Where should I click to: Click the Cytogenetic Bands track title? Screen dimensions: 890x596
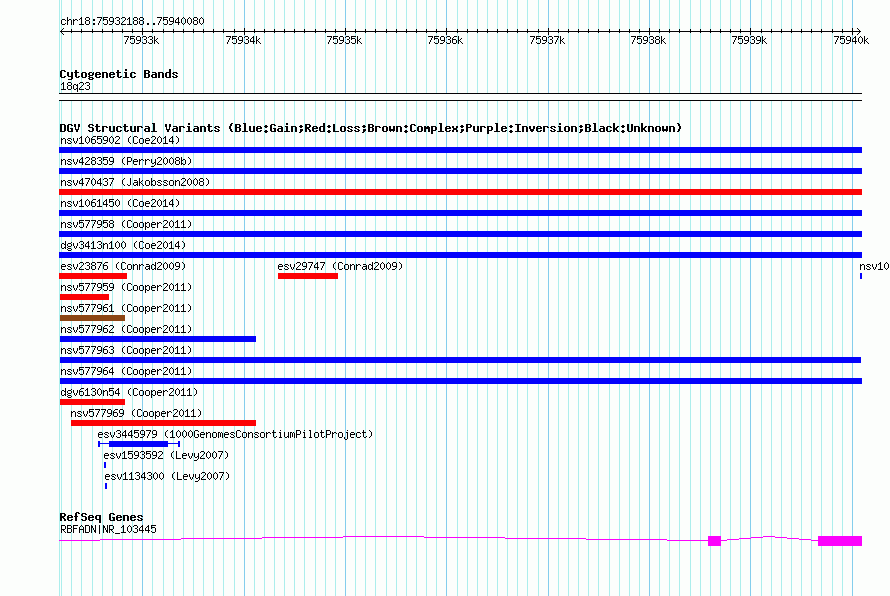[119, 74]
